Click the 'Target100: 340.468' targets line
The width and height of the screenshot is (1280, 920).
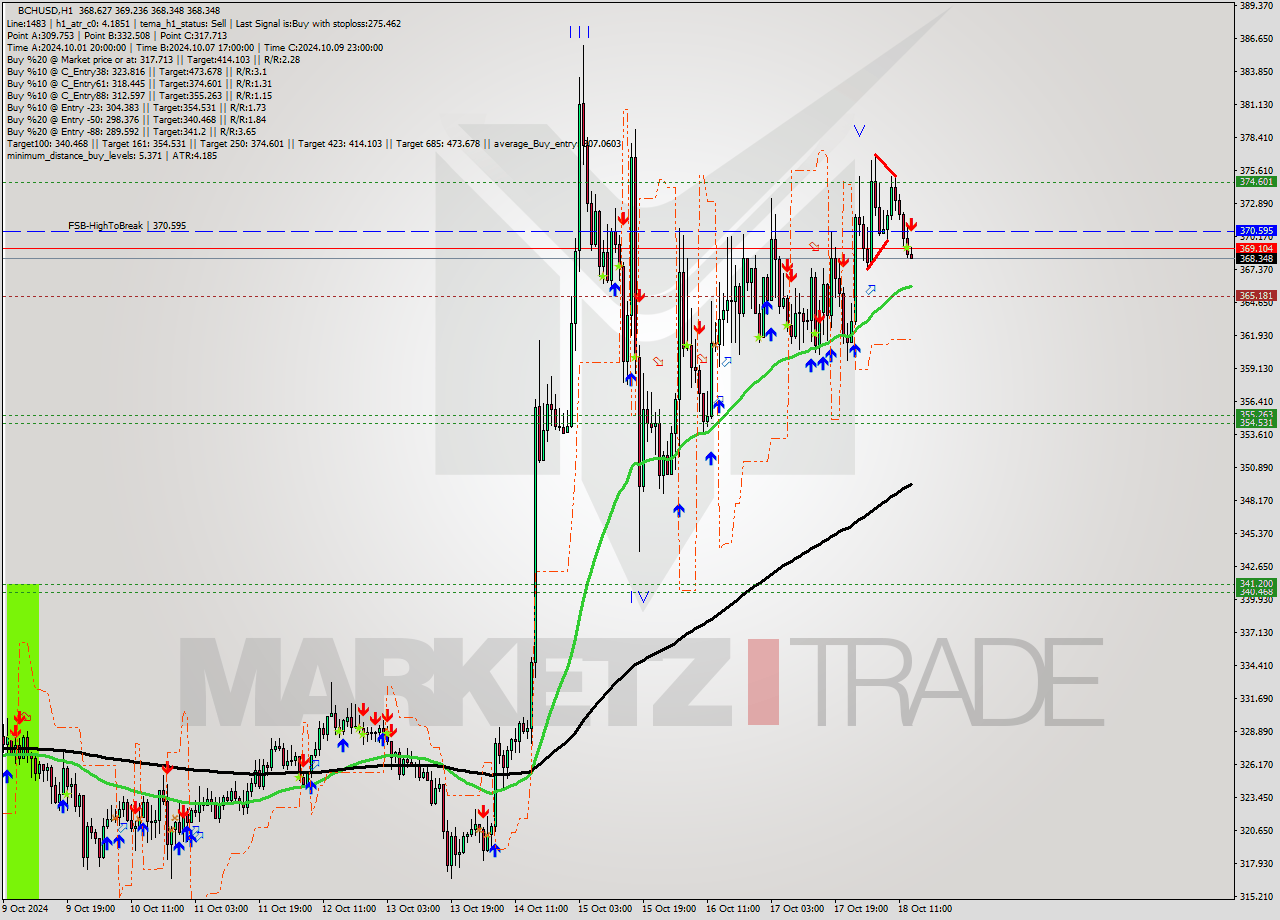pos(313,143)
